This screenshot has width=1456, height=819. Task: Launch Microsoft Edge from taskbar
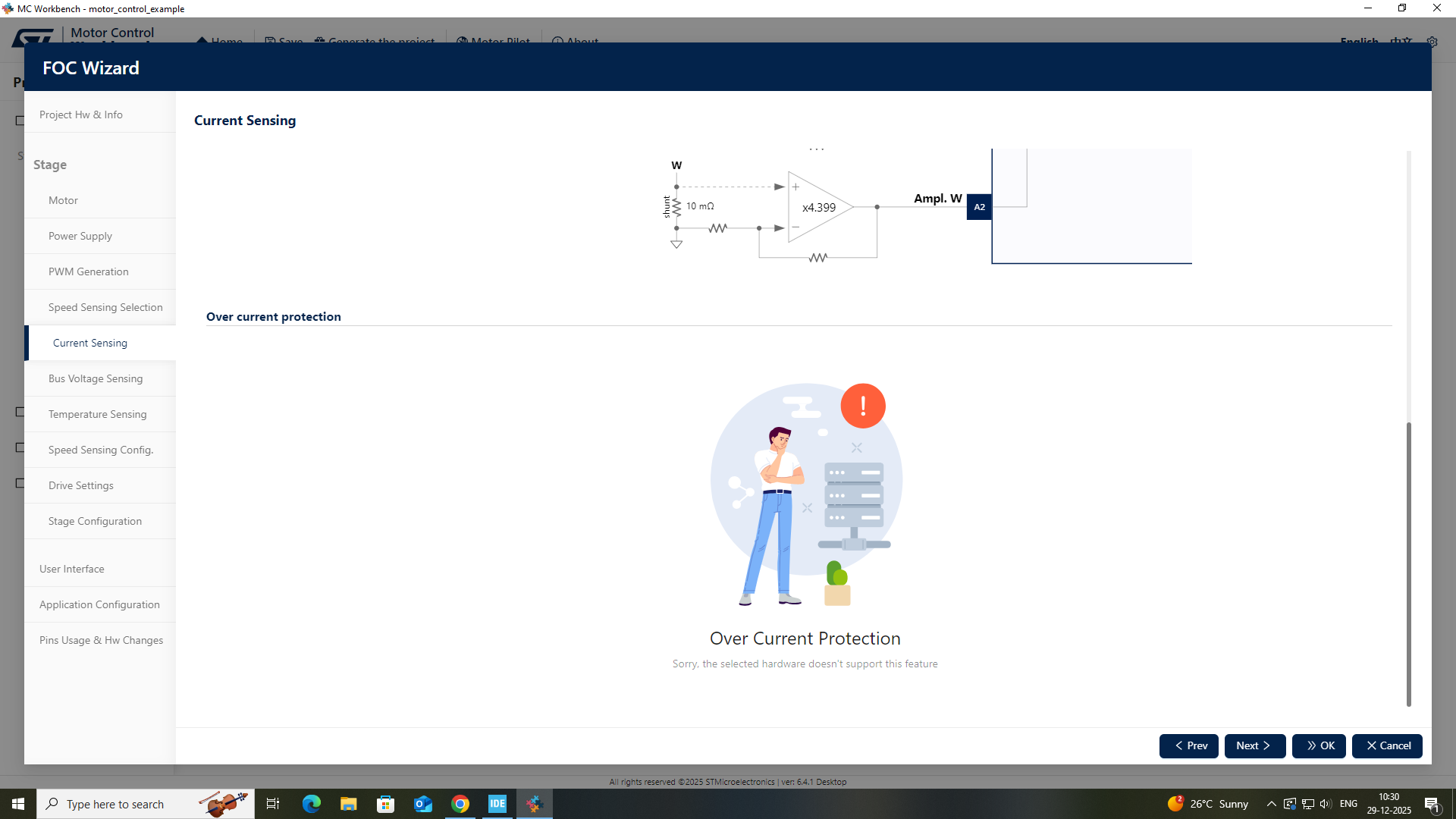point(312,804)
